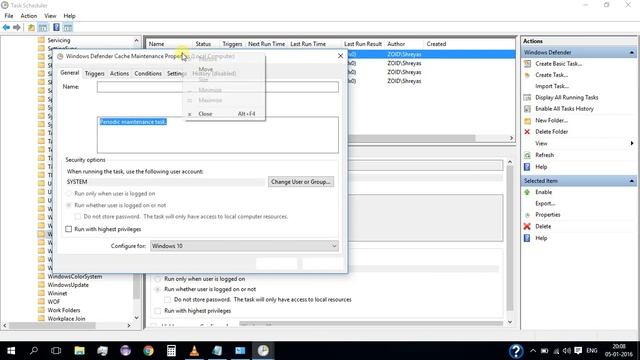The width and height of the screenshot is (640, 360).
Task: Open the Windows Start menu
Action: [11, 351]
